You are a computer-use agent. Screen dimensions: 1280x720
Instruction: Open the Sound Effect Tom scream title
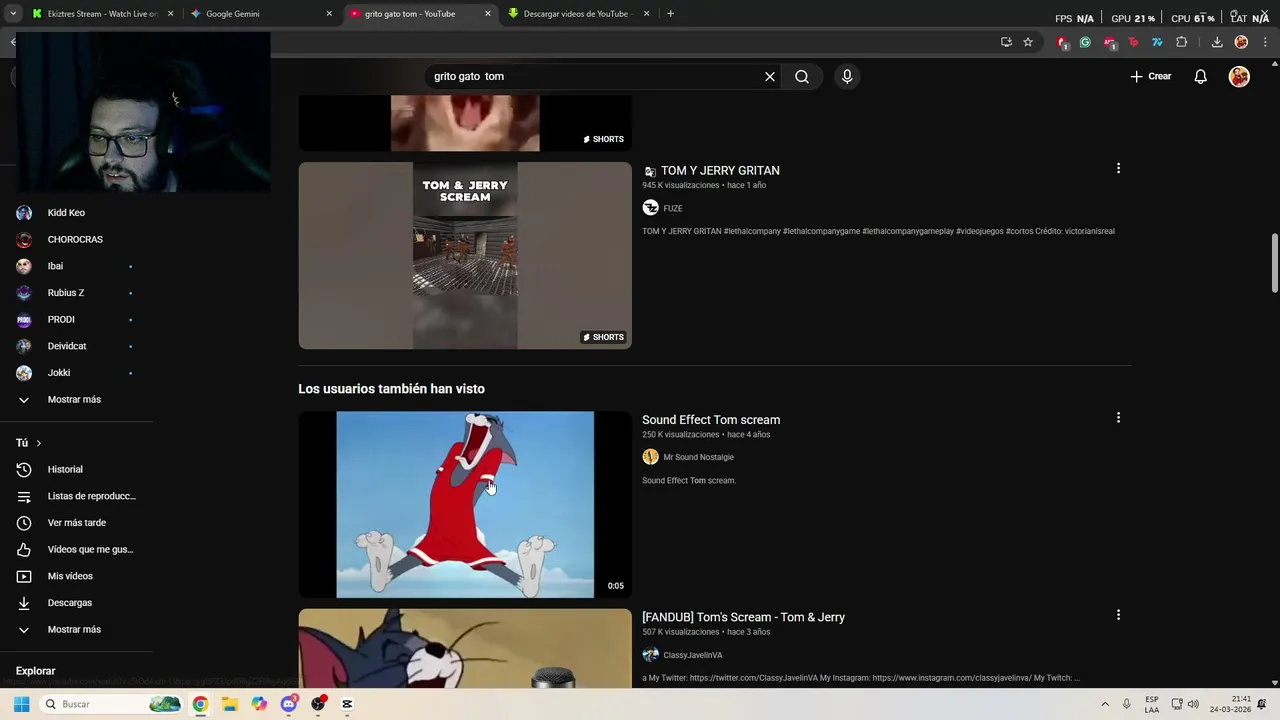tap(711, 420)
